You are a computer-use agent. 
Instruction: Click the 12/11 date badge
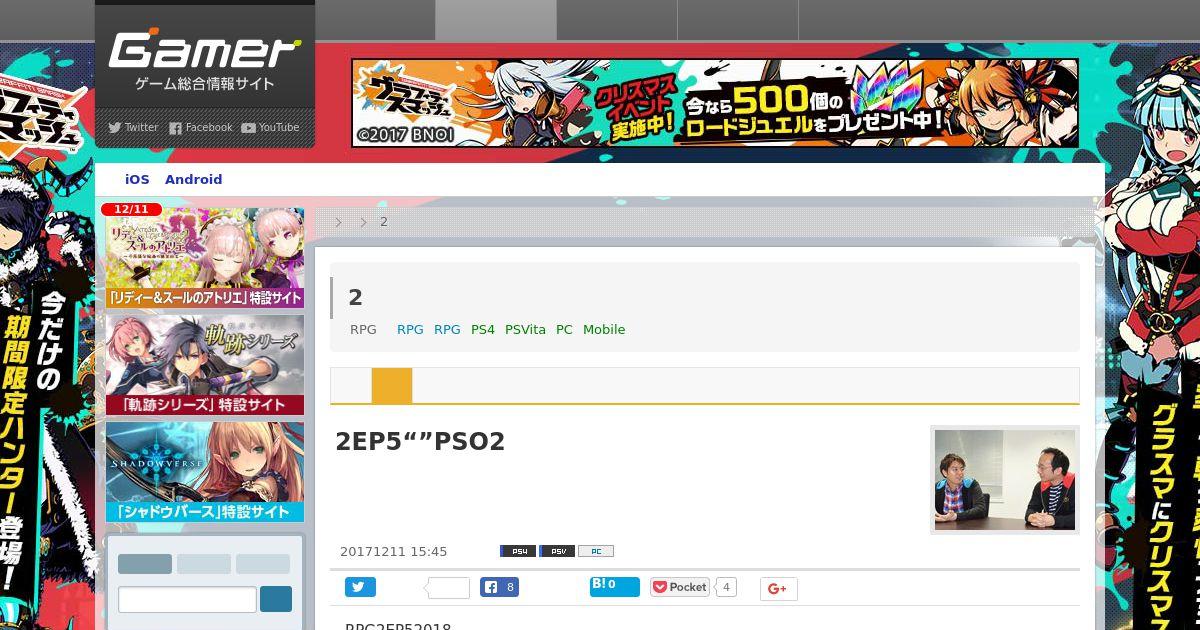(131, 209)
